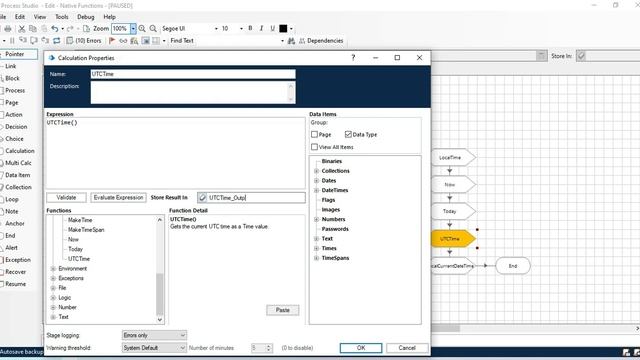Click OK to confirm the calculation

click(361, 348)
